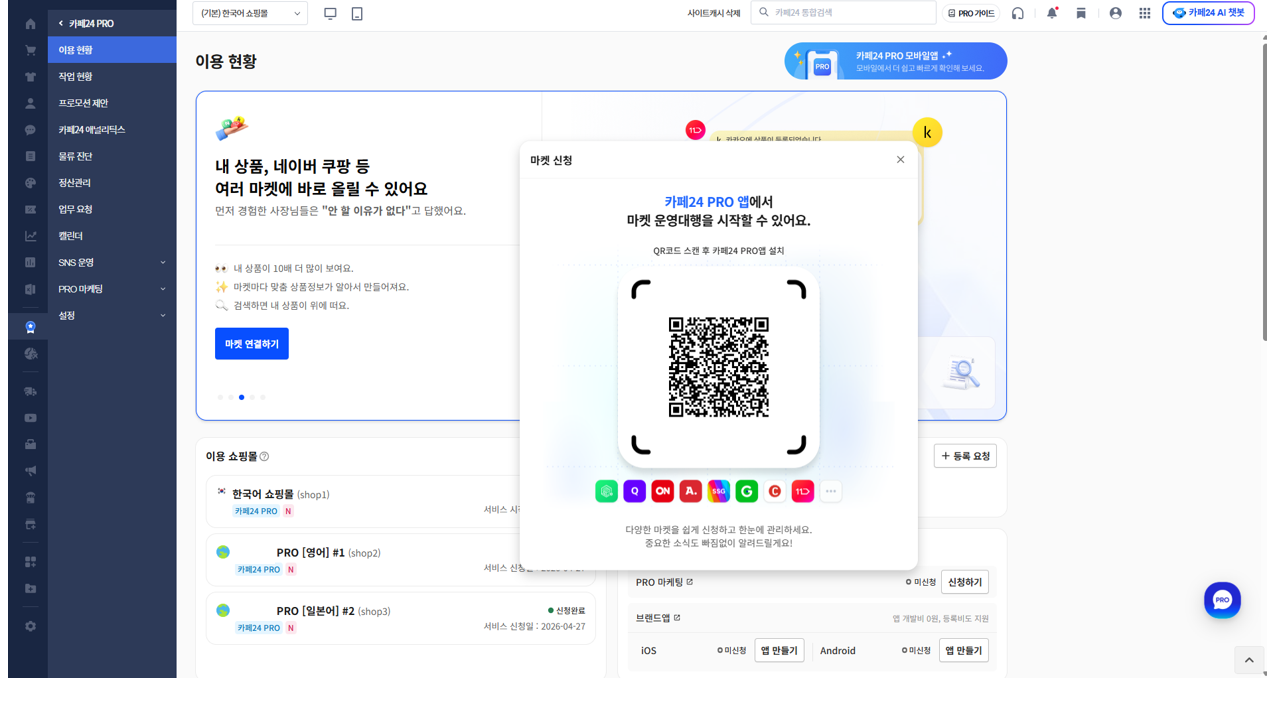Select the active third carousel dot

[x=241, y=397]
